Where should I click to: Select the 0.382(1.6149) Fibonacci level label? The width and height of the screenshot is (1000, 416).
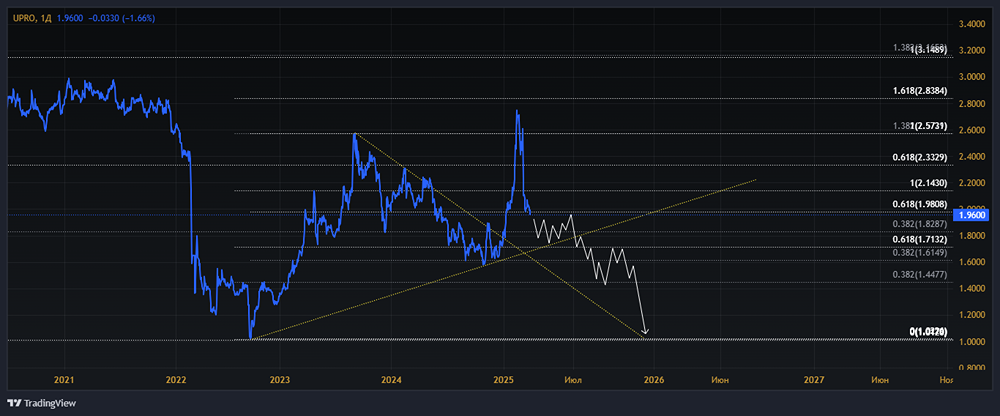pos(919,253)
